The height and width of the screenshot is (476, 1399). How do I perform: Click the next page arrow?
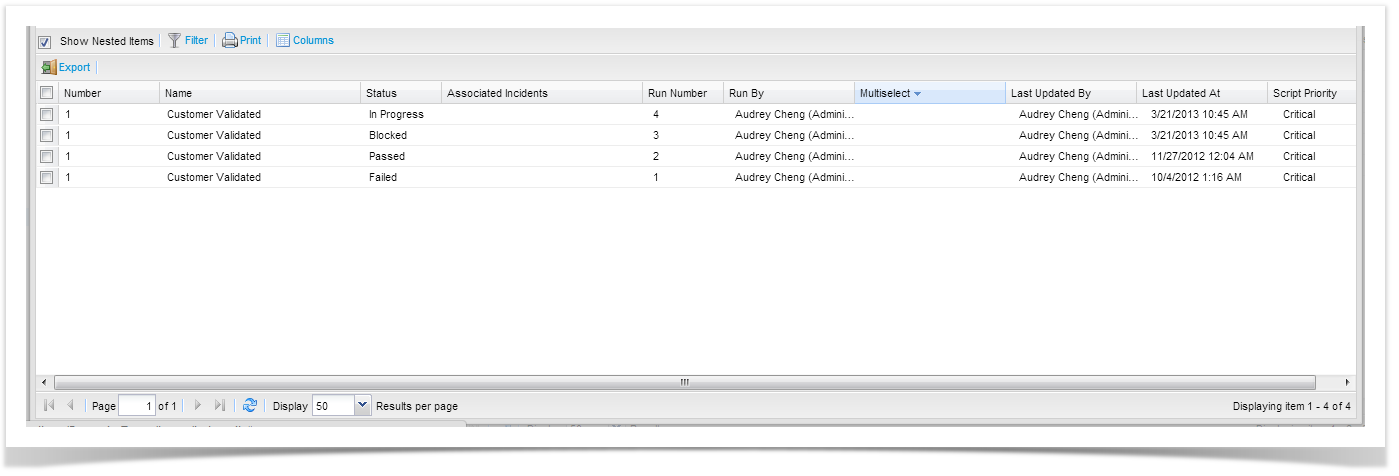tap(198, 406)
